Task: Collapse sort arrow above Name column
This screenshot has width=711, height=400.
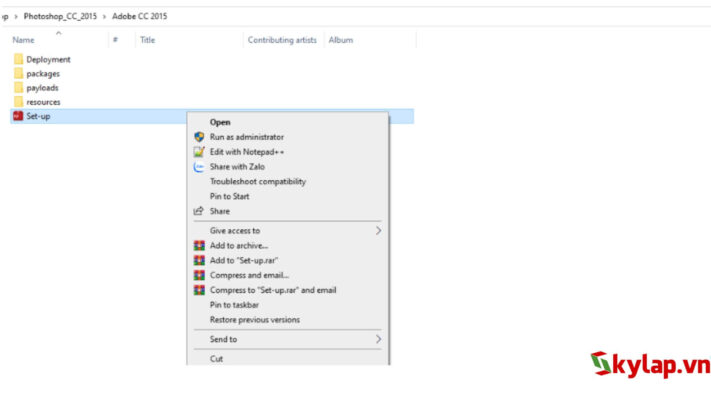Action: tap(58, 33)
